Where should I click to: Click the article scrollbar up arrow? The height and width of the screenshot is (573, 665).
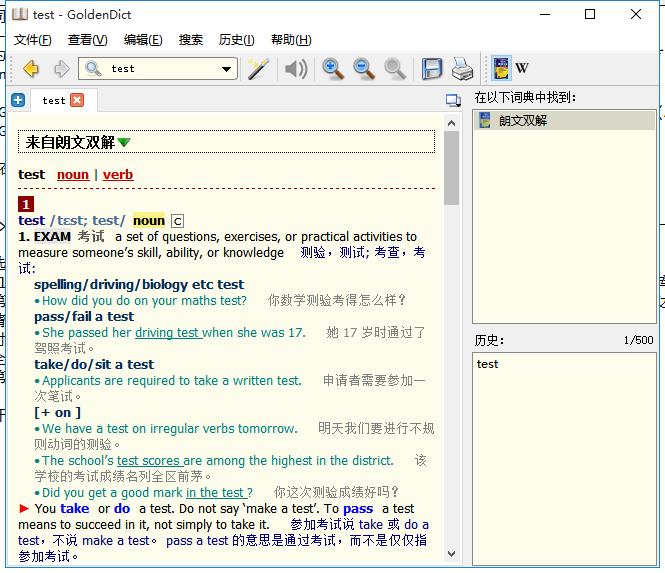(452, 123)
